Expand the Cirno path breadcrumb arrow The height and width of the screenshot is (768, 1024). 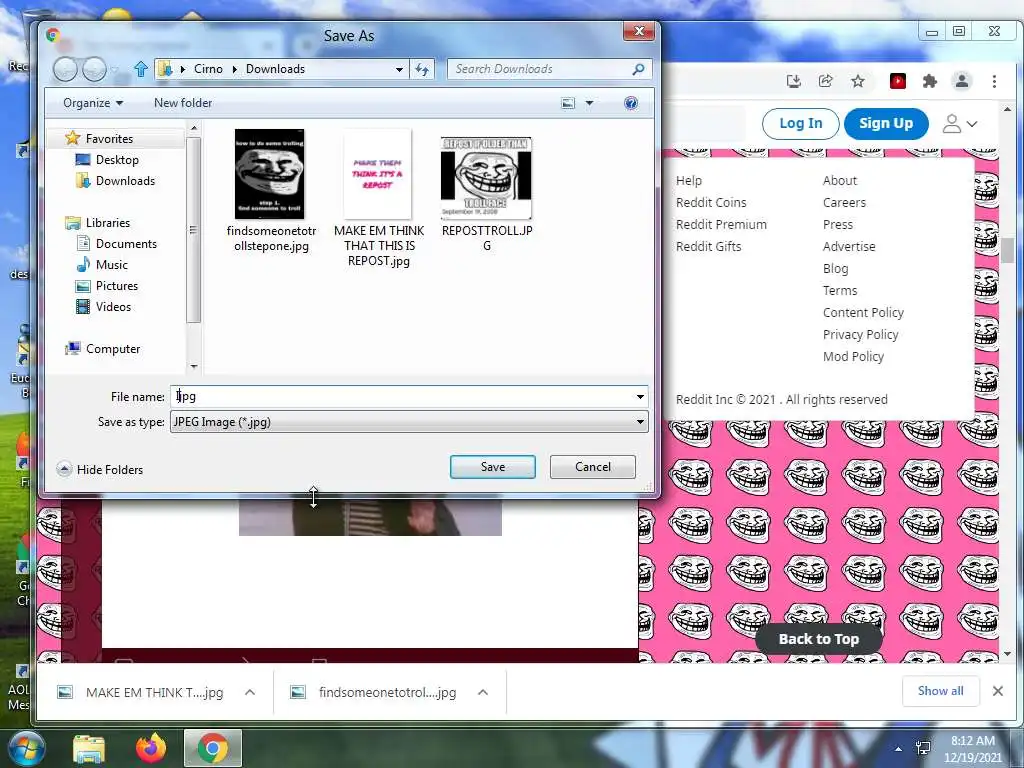click(x=235, y=69)
